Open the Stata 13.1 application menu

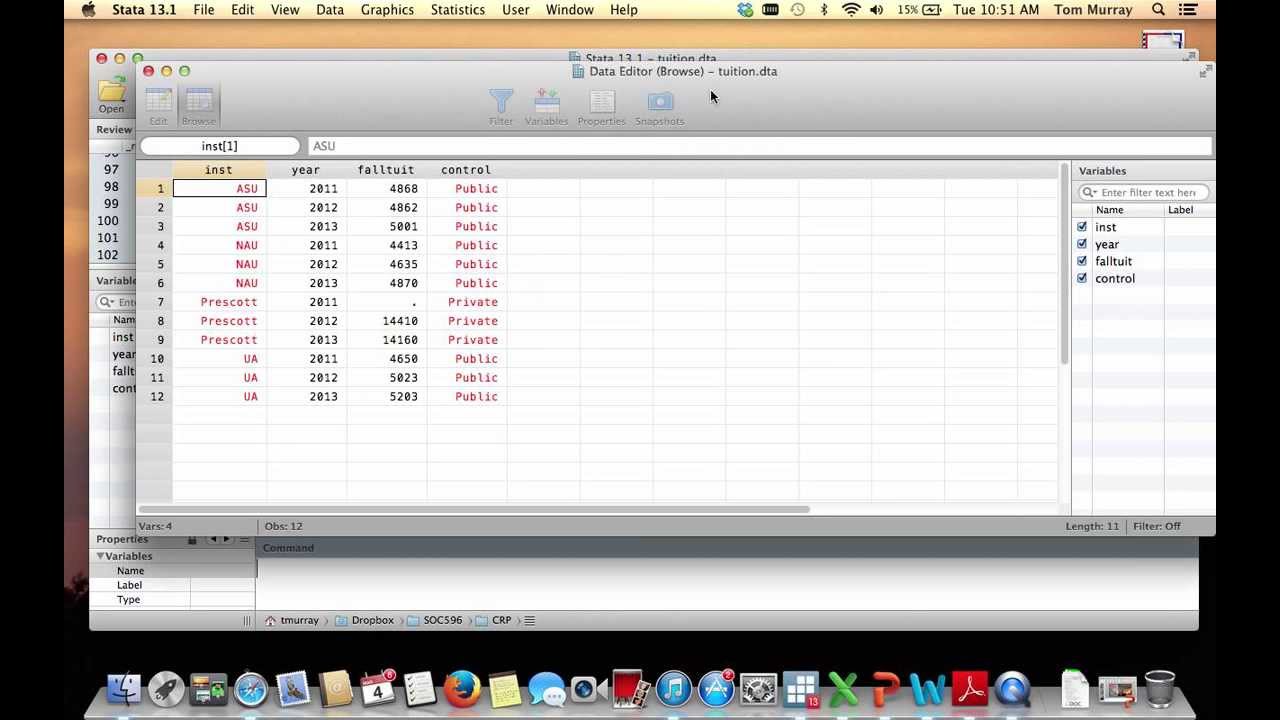pyautogui.click(x=144, y=10)
